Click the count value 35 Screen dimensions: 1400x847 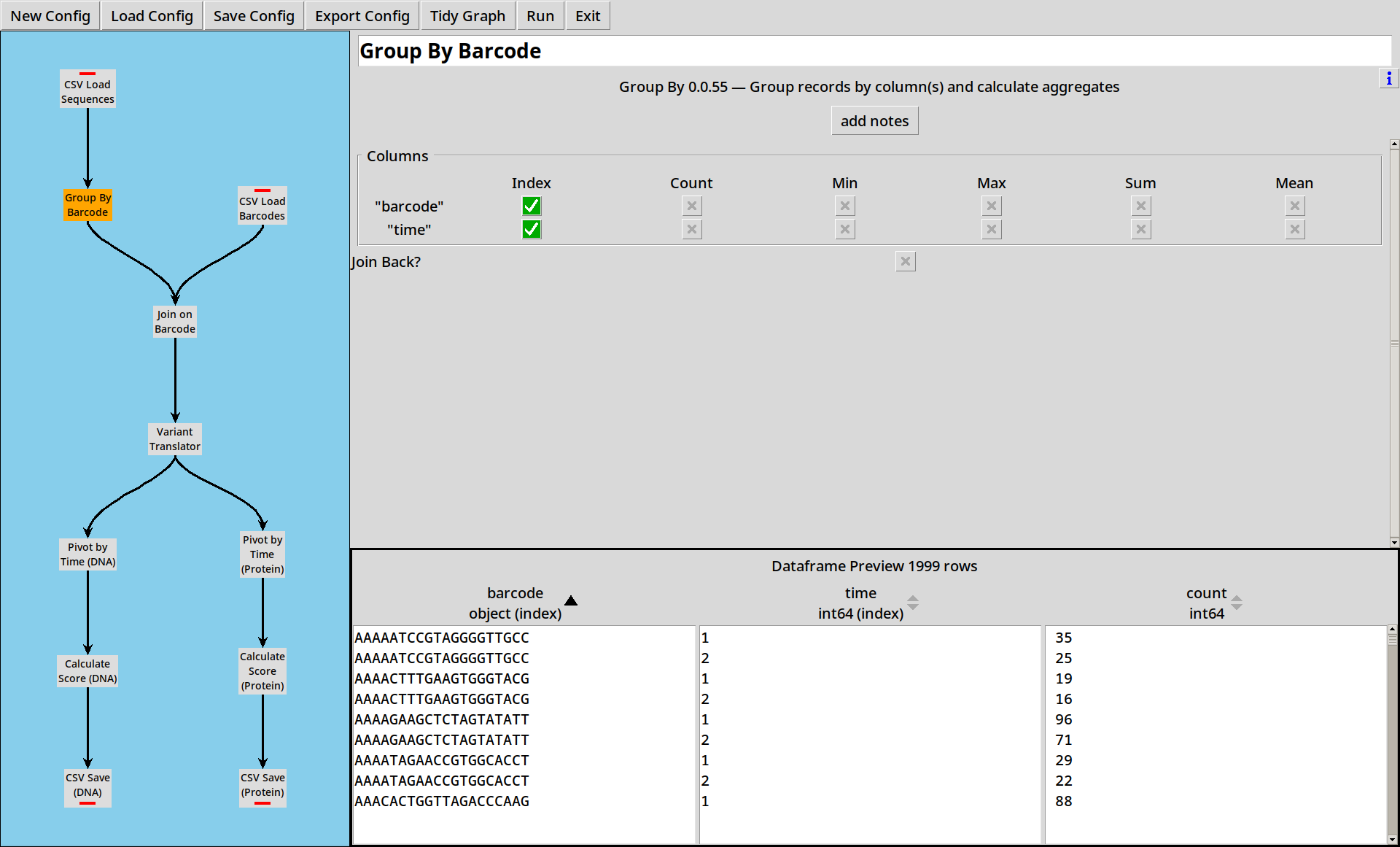(x=1064, y=638)
